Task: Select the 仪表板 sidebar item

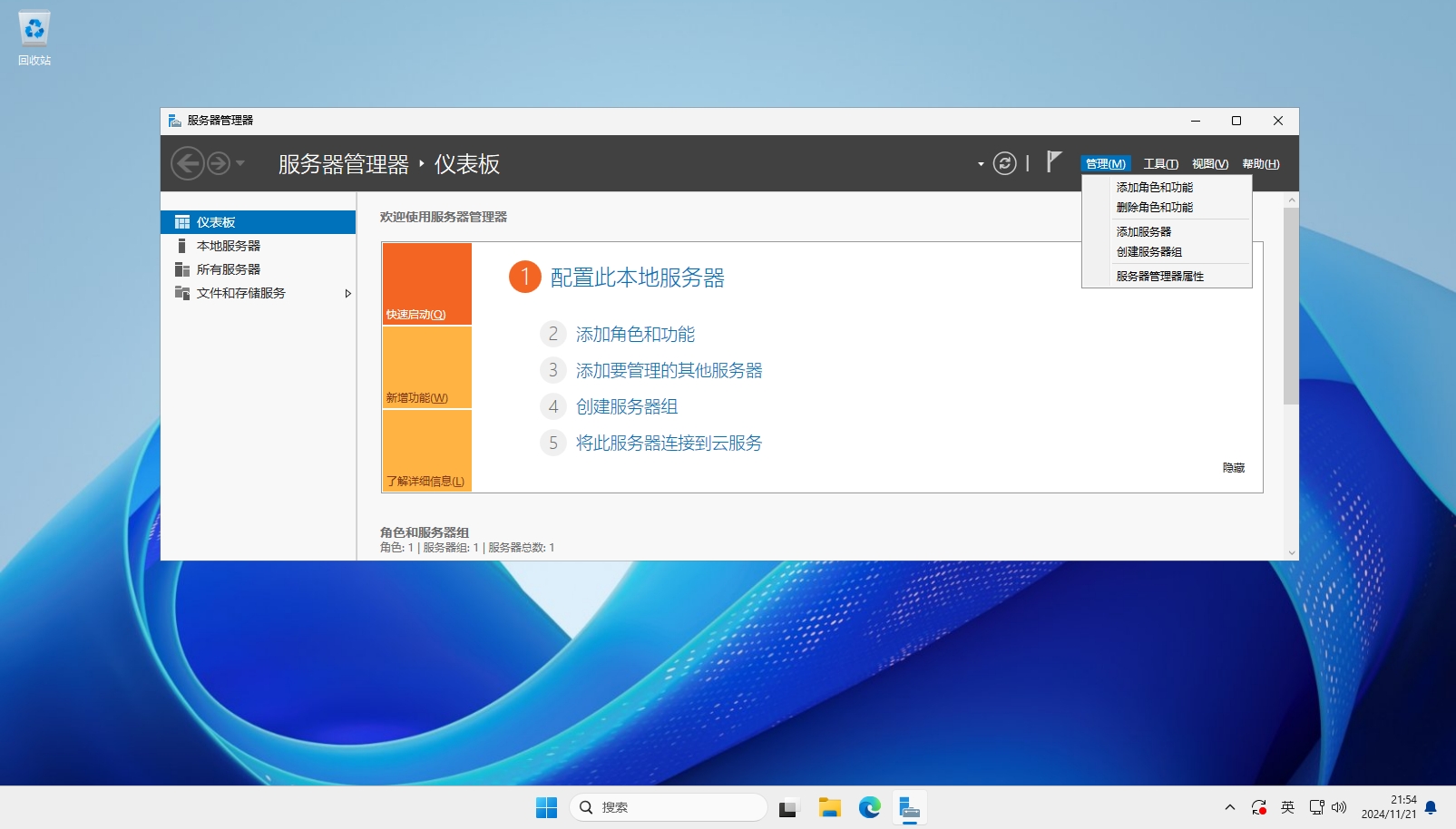Action: [x=259, y=222]
